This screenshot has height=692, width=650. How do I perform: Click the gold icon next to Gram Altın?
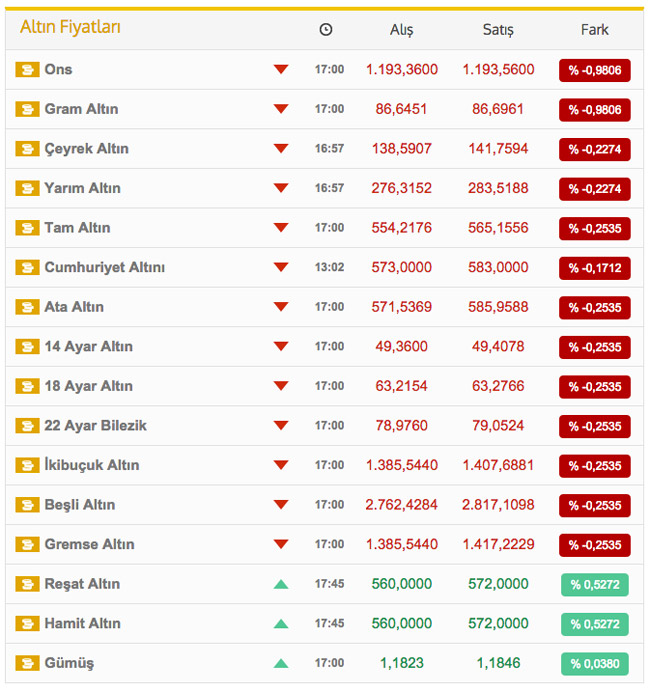(x=27, y=109)
